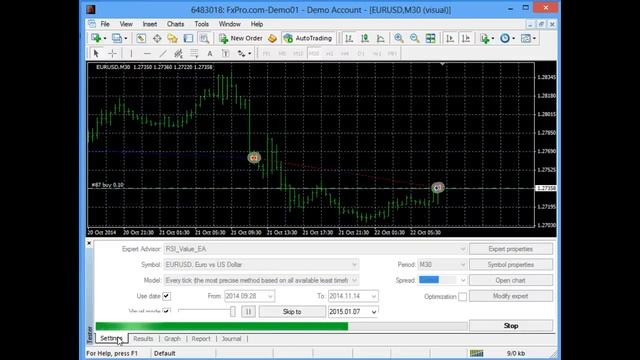Click the visual mode speed slider handle
This screenshot has width=640, height=360.
pos(233,311)
